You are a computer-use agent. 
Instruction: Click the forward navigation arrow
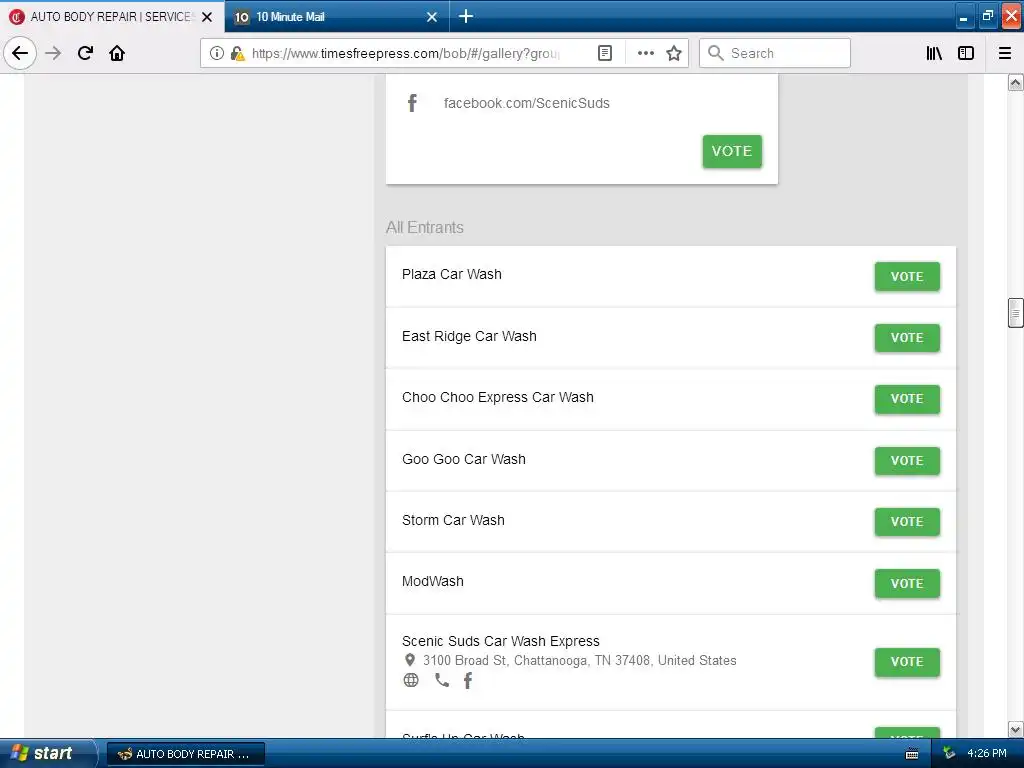[53, 53]
